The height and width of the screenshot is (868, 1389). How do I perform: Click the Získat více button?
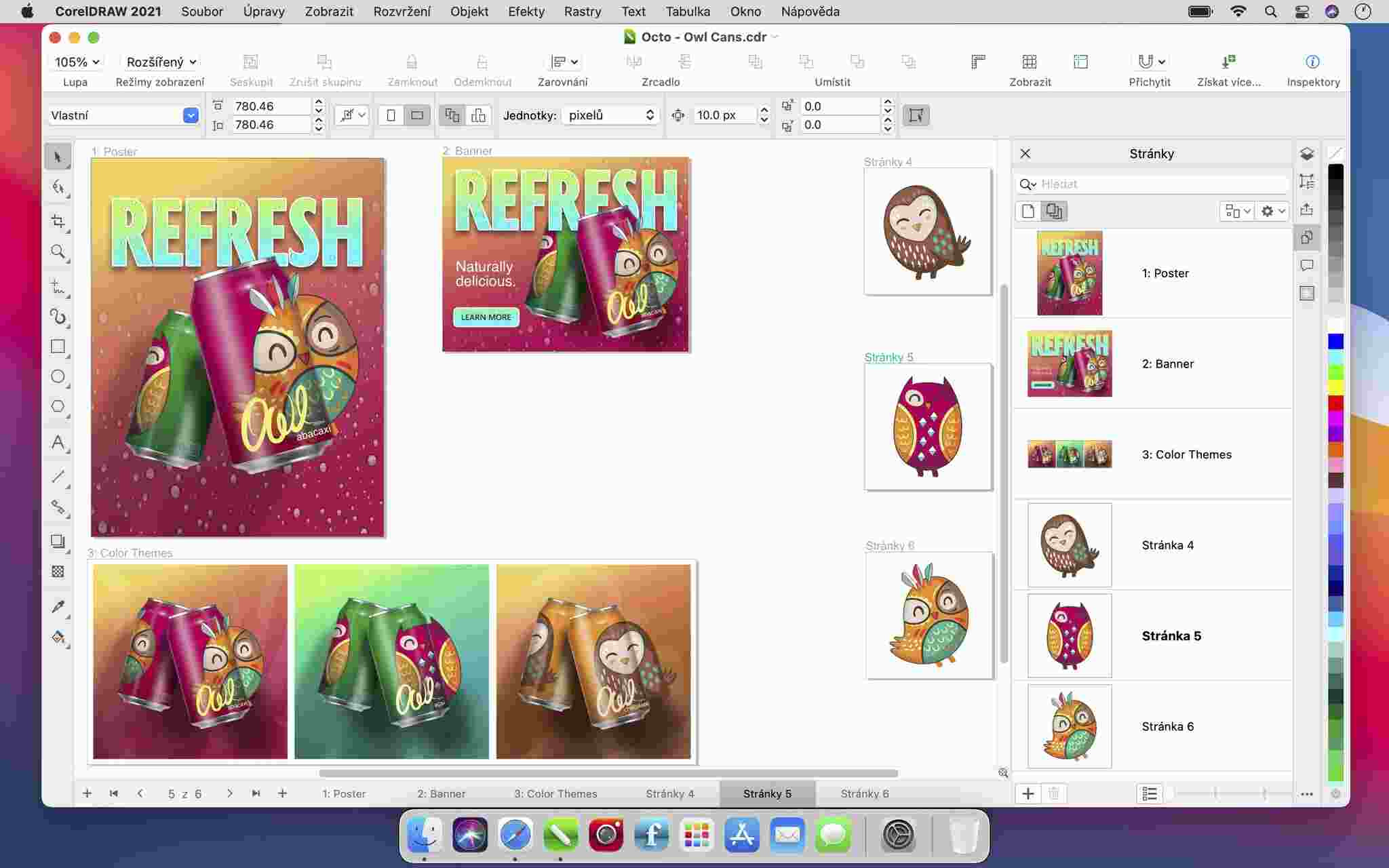point(1228,62)
